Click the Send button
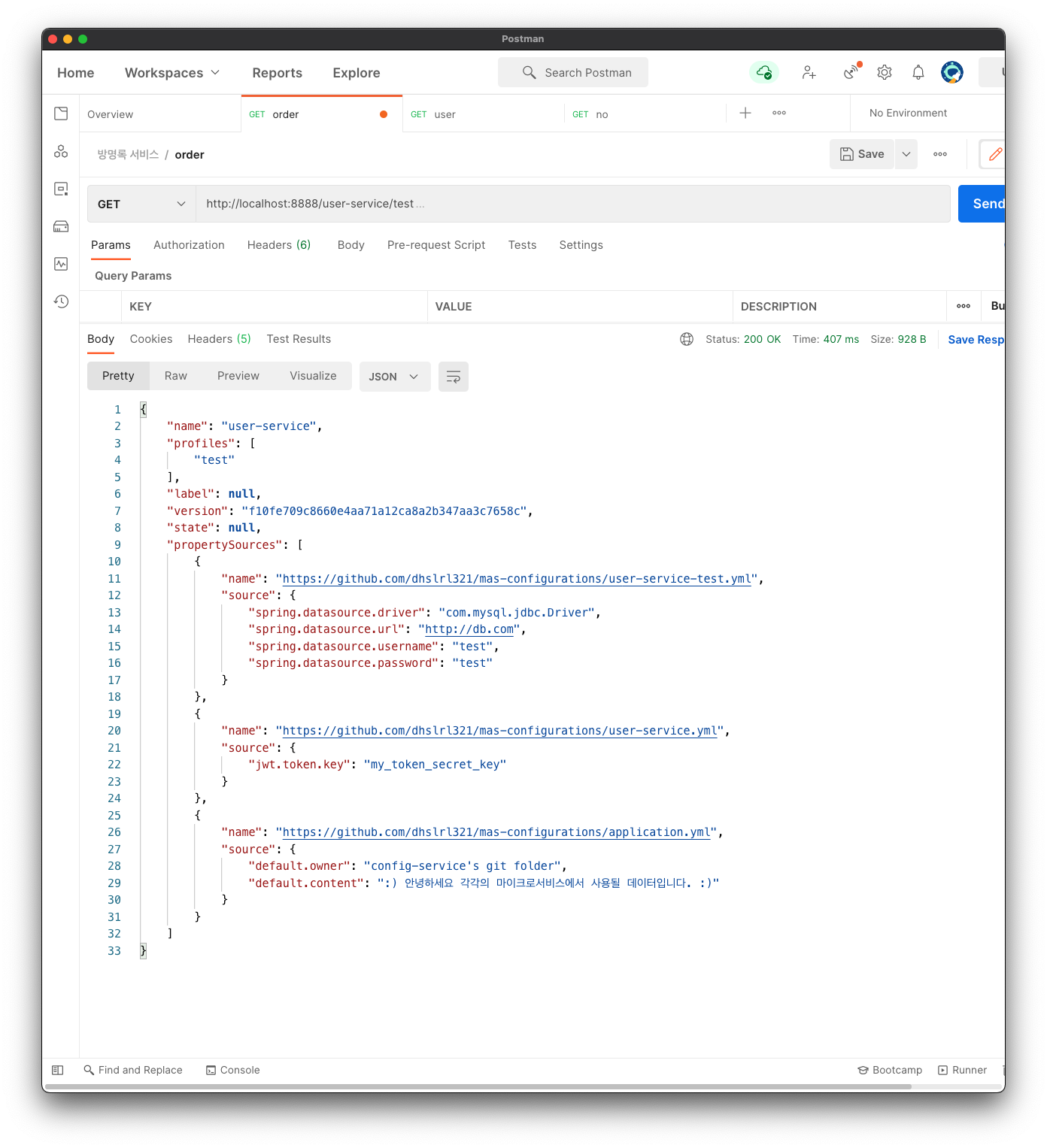 tap(982, 204)
